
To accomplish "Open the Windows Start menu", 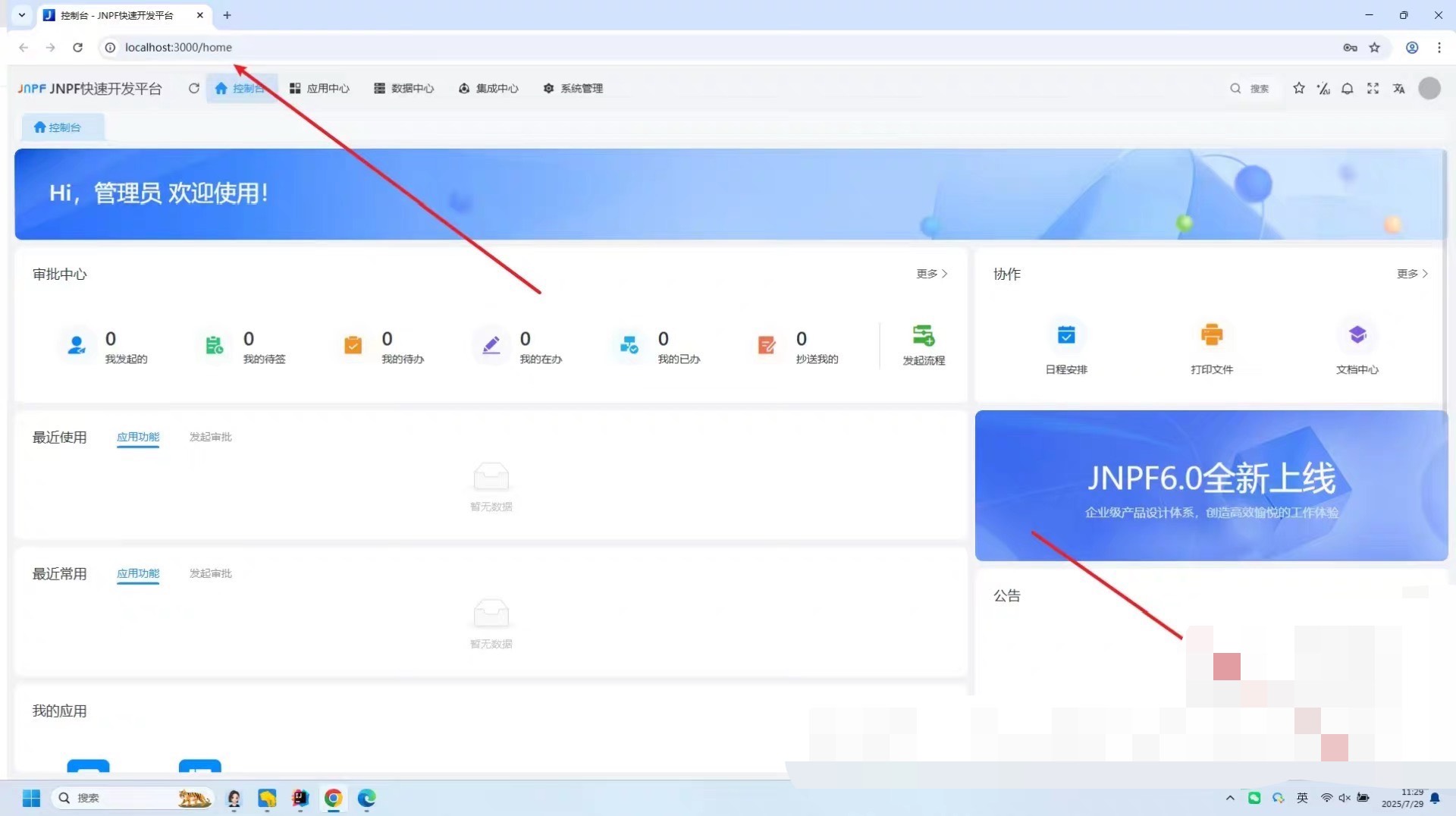I will click(x=31, y=798).
